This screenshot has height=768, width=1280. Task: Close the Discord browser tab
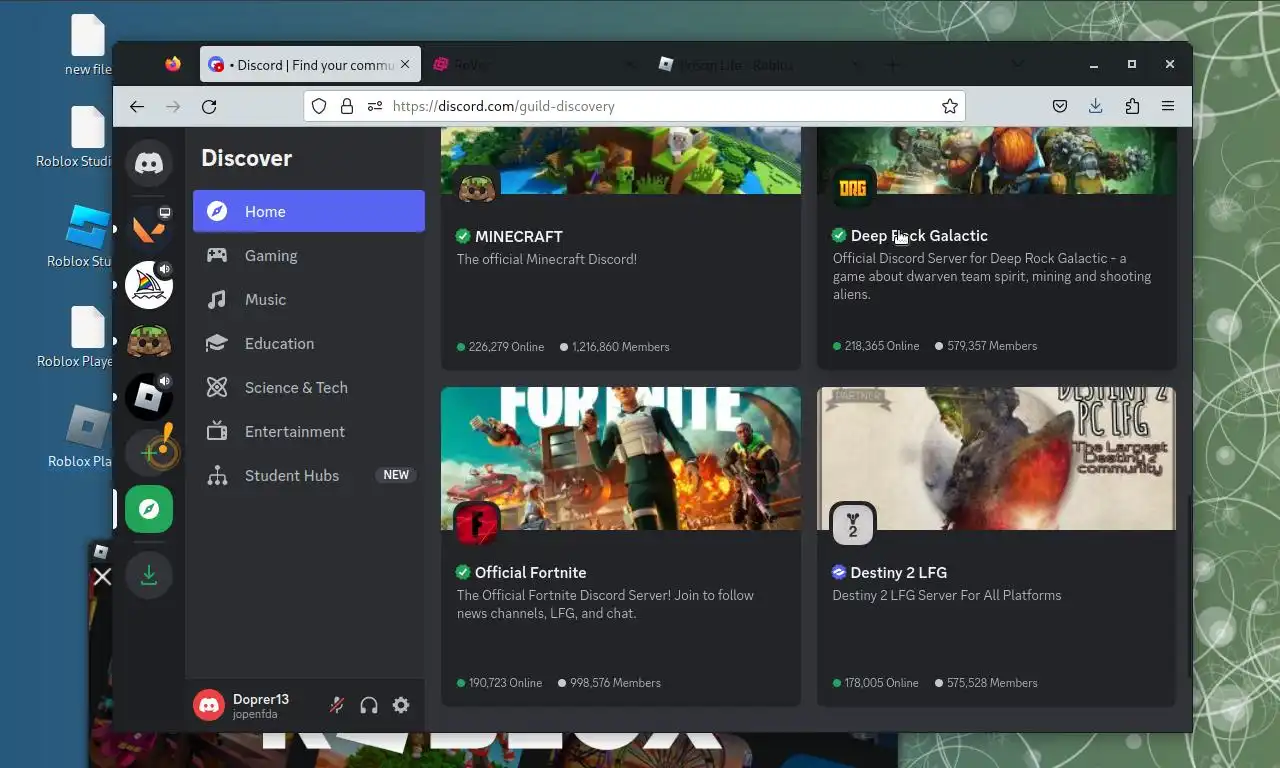(x=405, y=64)
